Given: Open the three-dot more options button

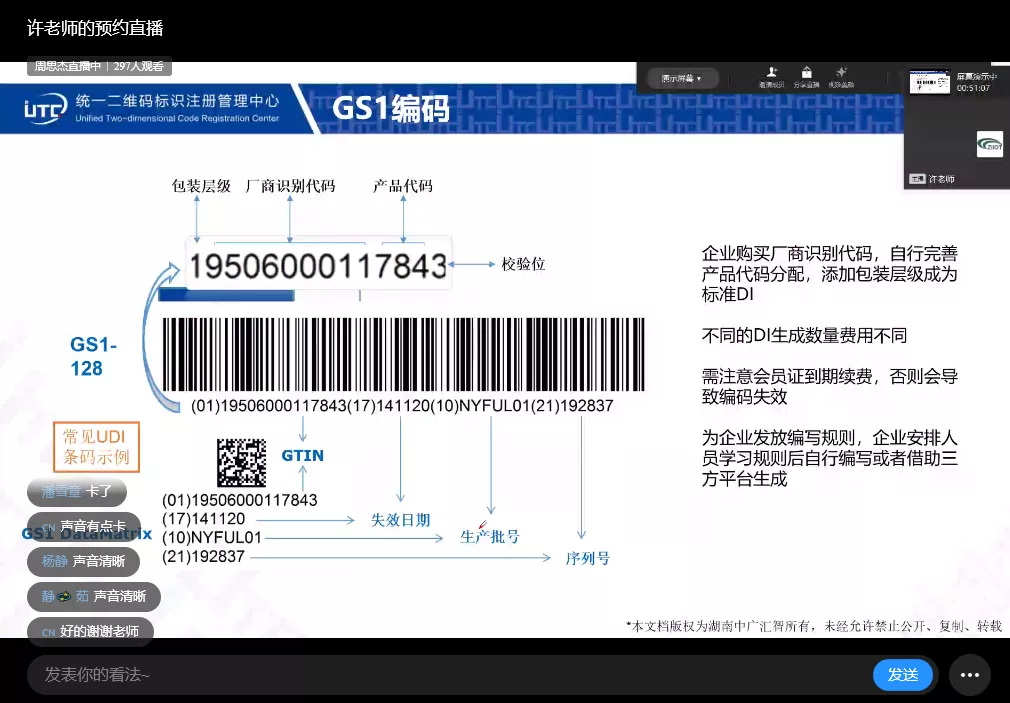Looking at the screenshot, I should (969, 675).
